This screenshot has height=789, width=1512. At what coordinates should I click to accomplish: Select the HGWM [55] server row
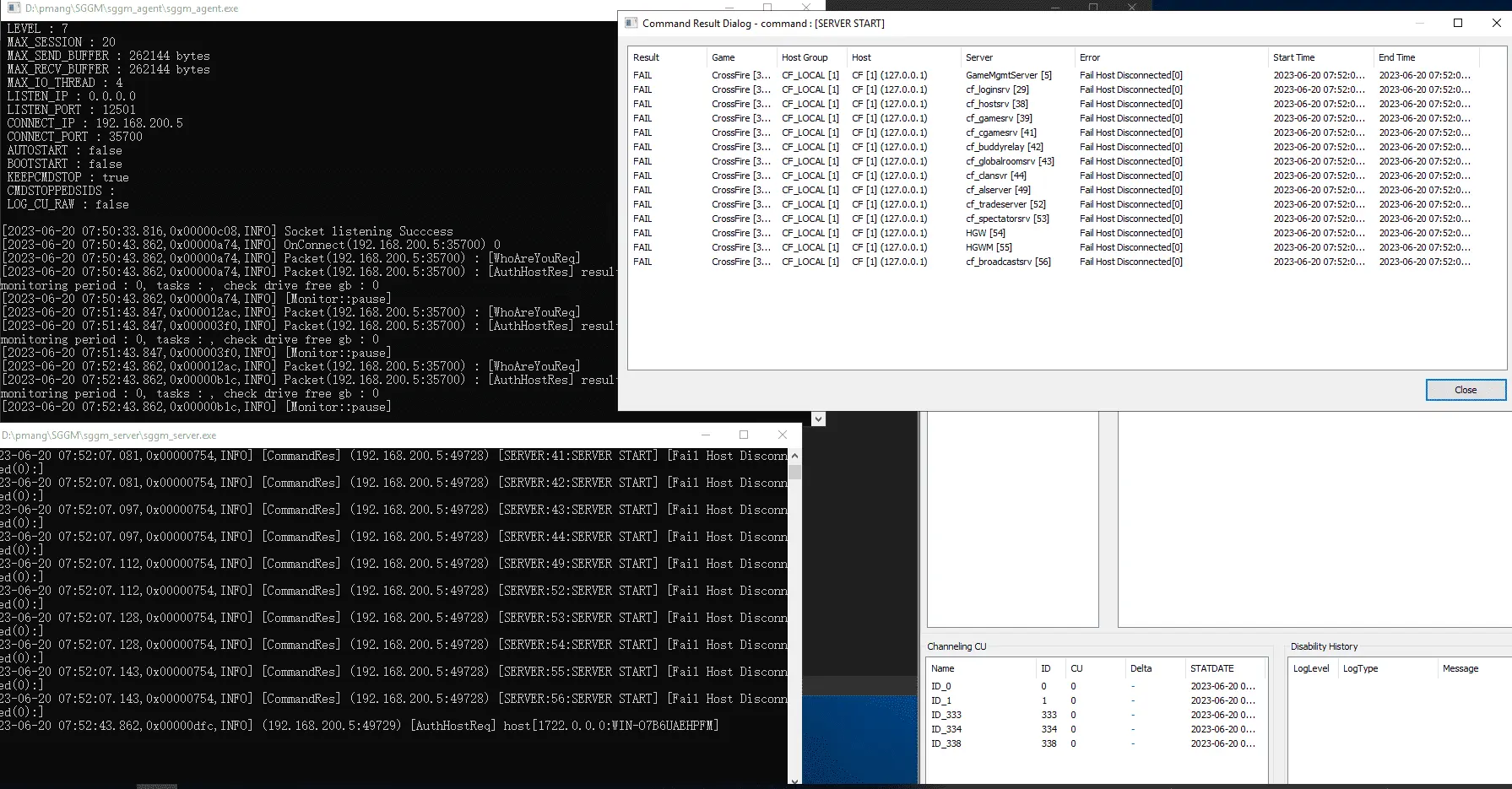(1052, 247)
